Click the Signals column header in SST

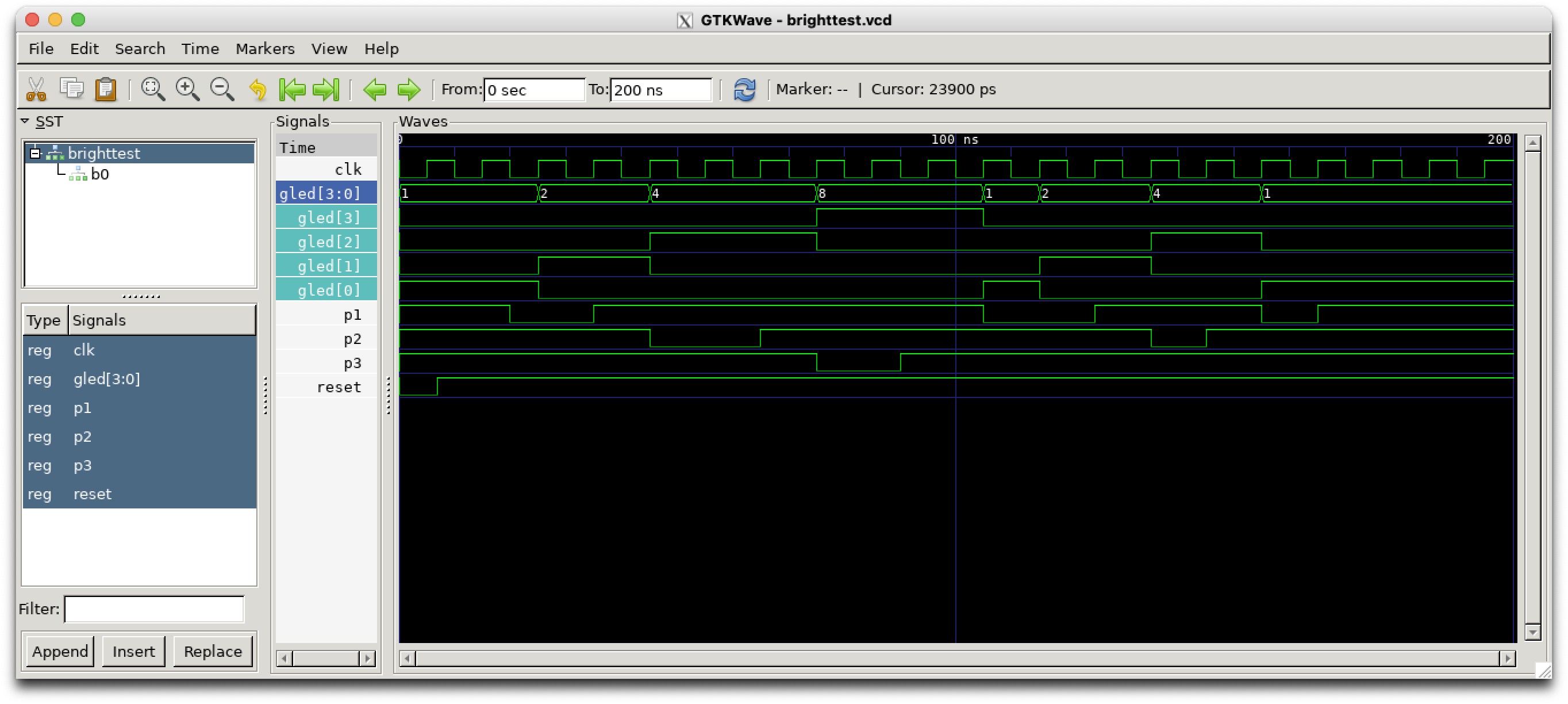(x=162, y=320)
